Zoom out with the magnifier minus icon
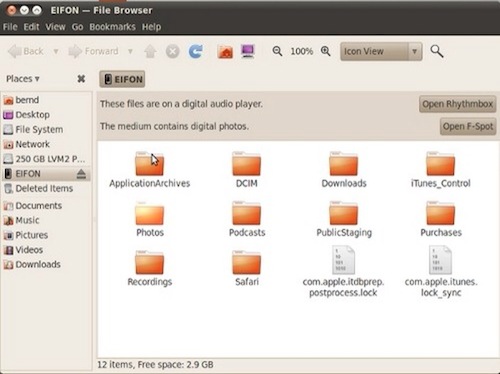 coord(277,51)
